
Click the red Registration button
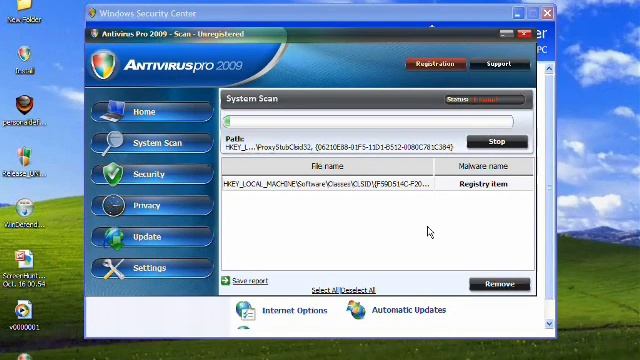pos(435,64)
